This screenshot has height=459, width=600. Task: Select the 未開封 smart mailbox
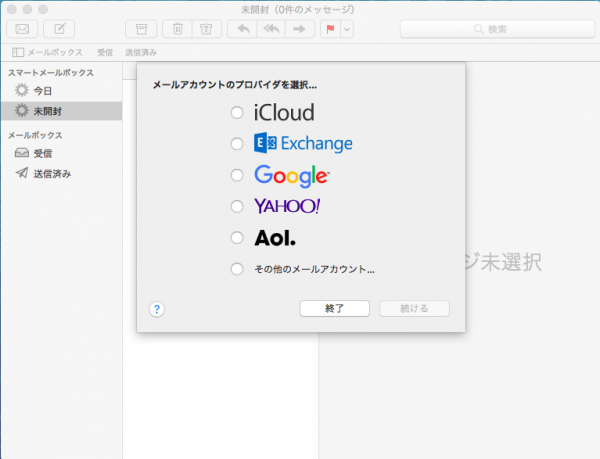[61, 111]
